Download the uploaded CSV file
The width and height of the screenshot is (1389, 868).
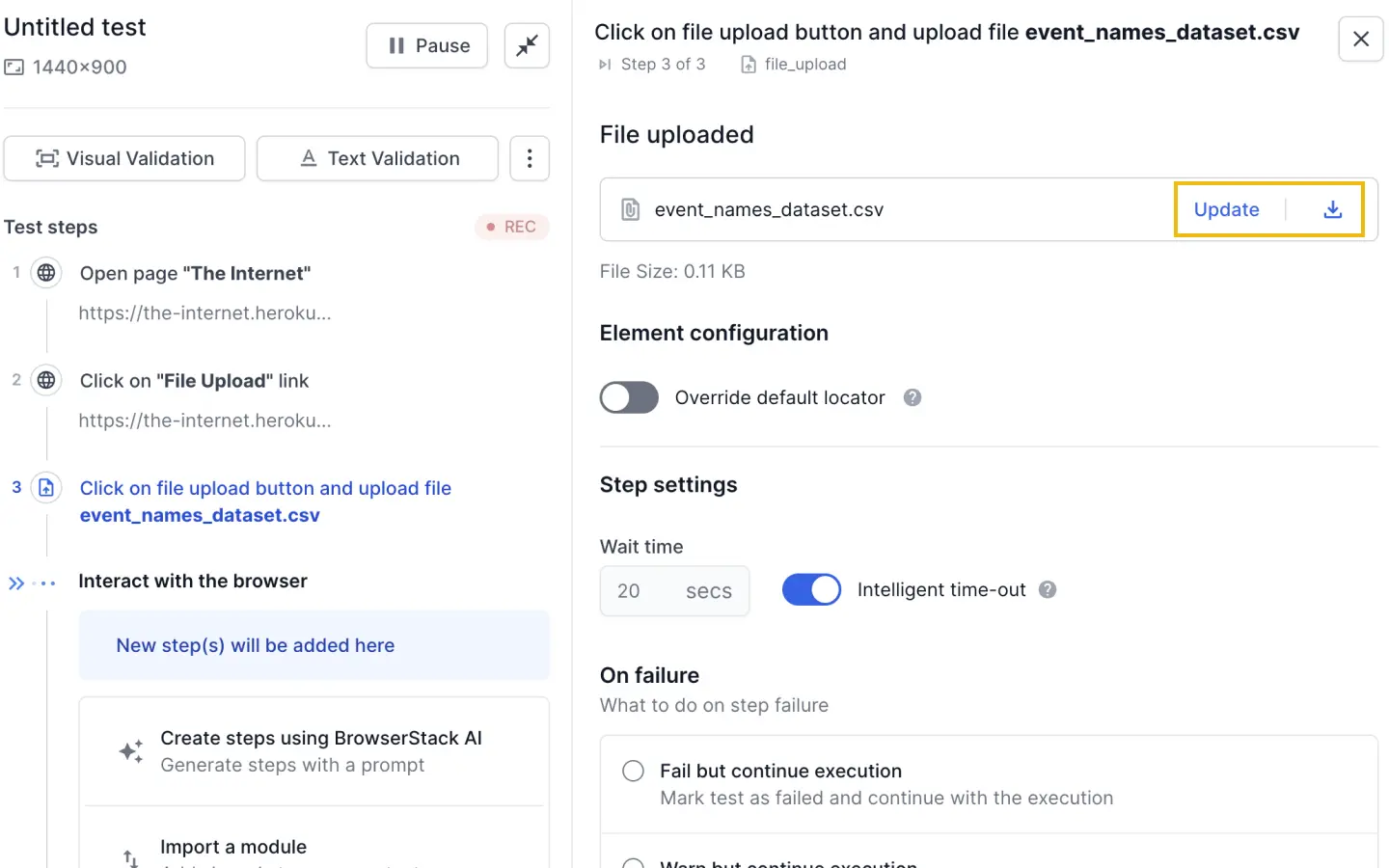[x=1332, y=209]
